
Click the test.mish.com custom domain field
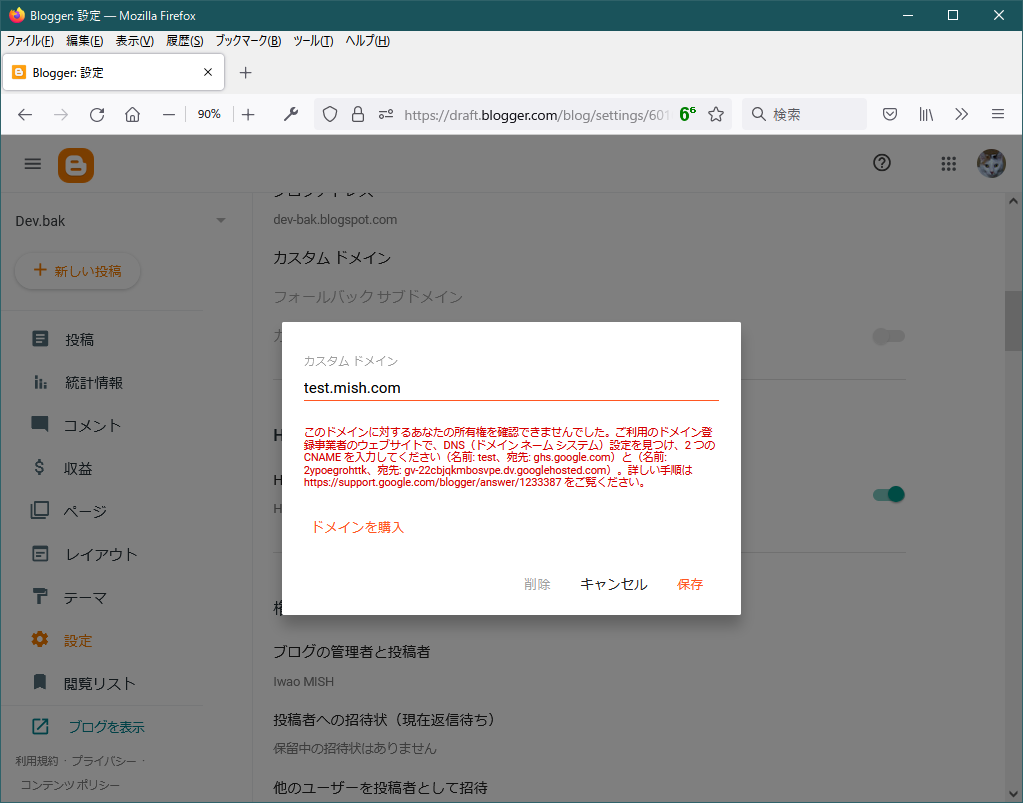[511, 388]
